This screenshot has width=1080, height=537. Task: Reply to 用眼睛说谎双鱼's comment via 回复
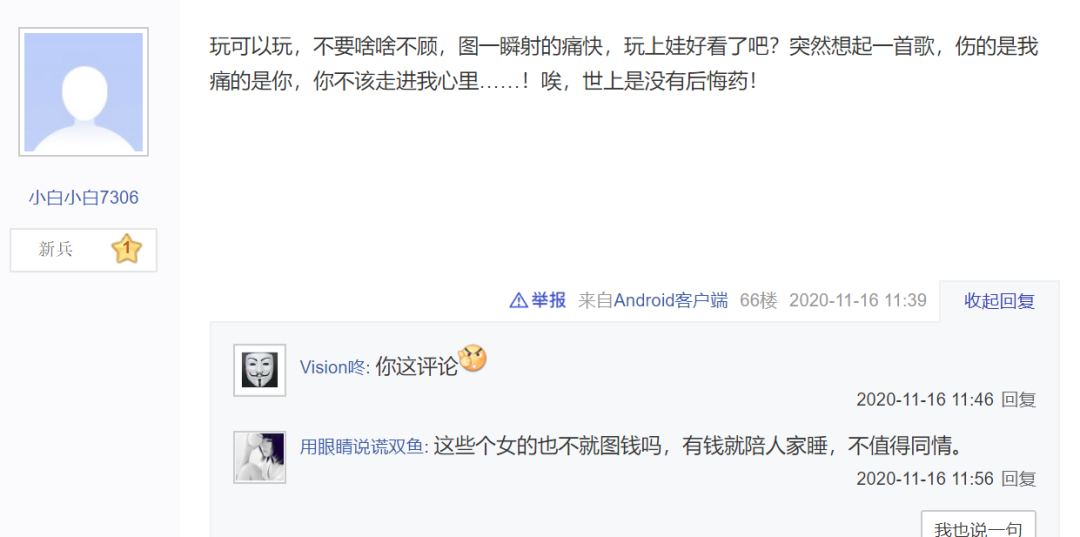tap(1019, 479)
